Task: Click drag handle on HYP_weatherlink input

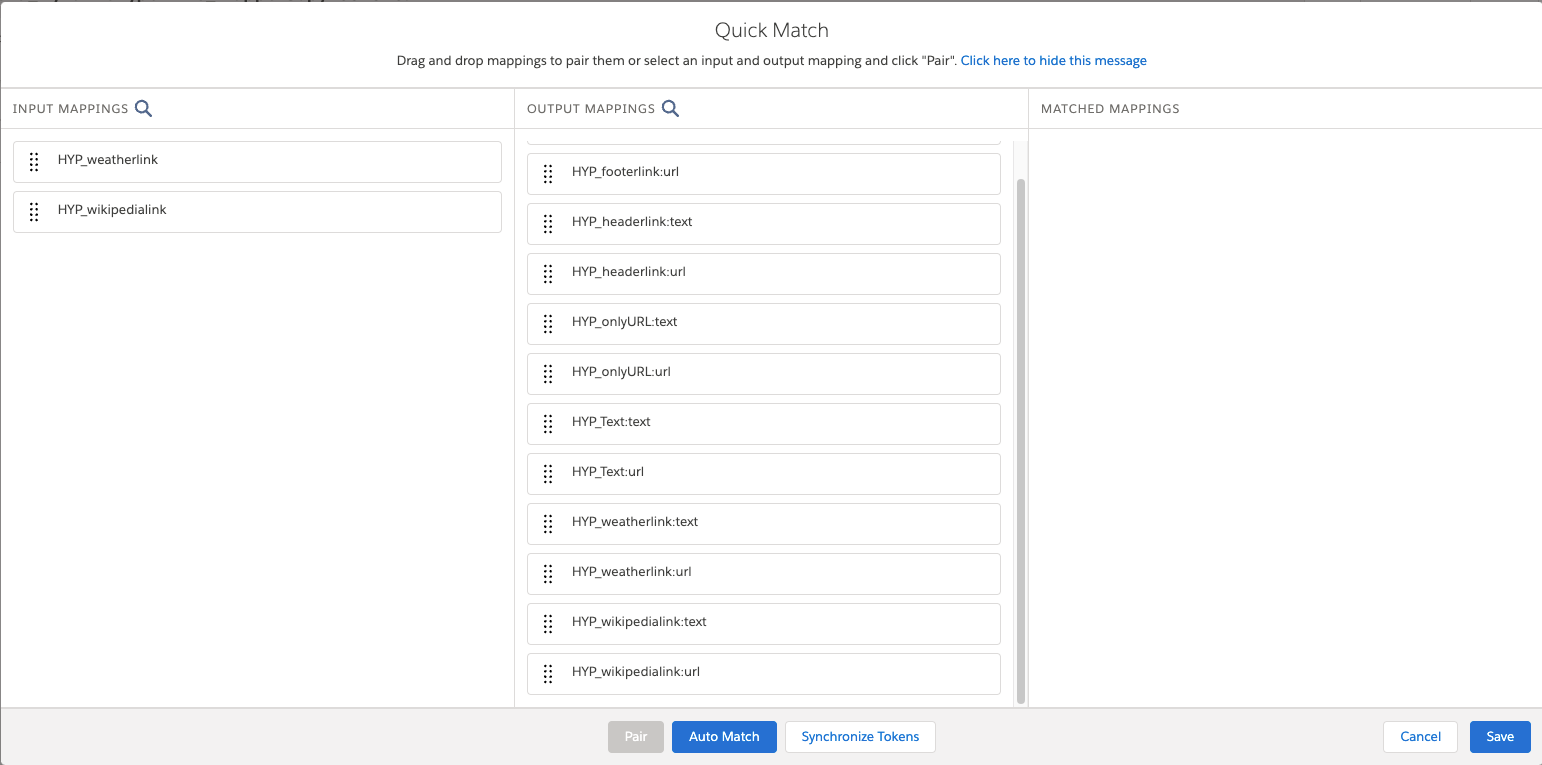Action: 34,161
